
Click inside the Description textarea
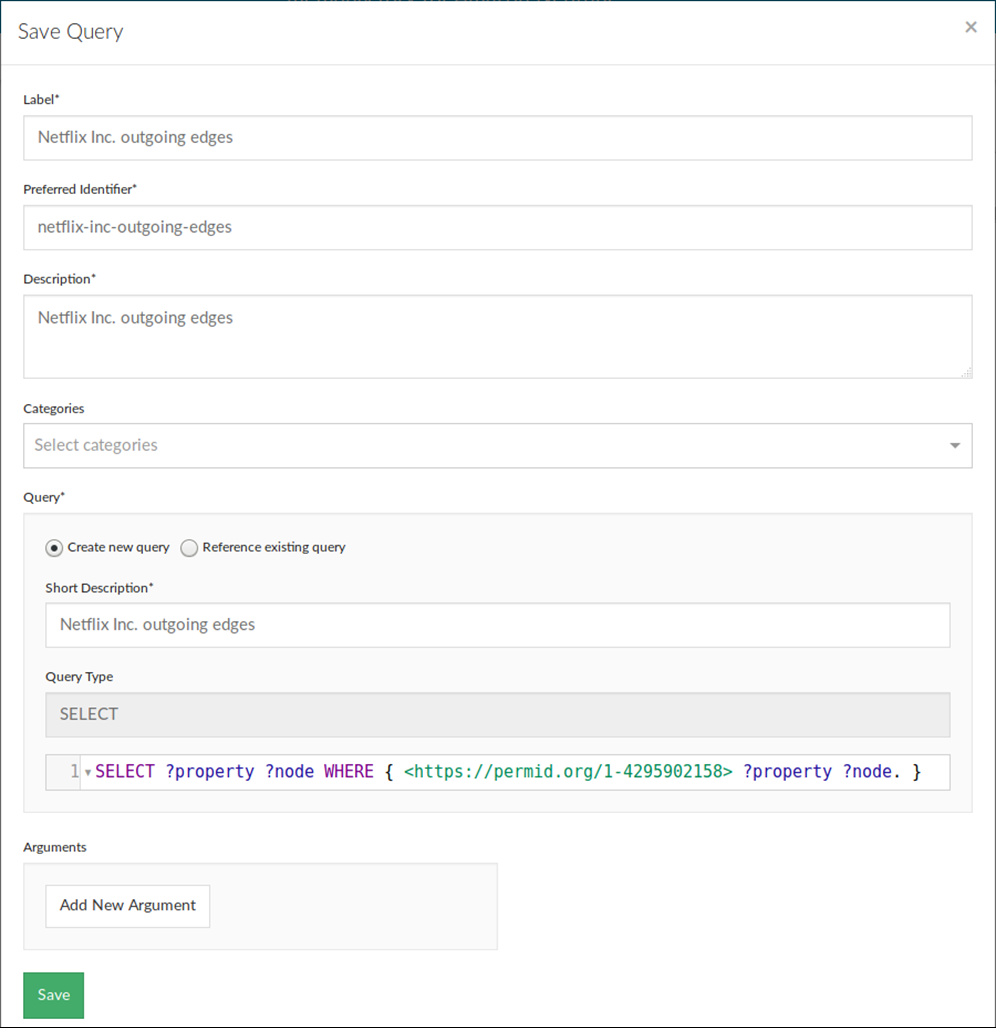498,336
